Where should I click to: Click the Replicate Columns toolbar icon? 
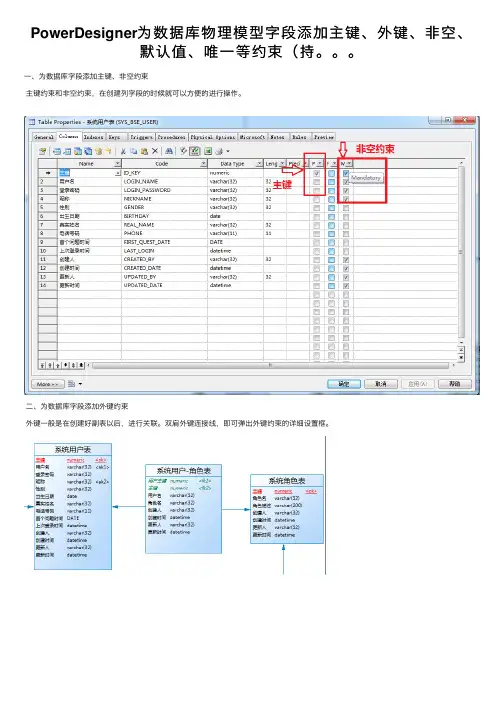click(88, 151)
